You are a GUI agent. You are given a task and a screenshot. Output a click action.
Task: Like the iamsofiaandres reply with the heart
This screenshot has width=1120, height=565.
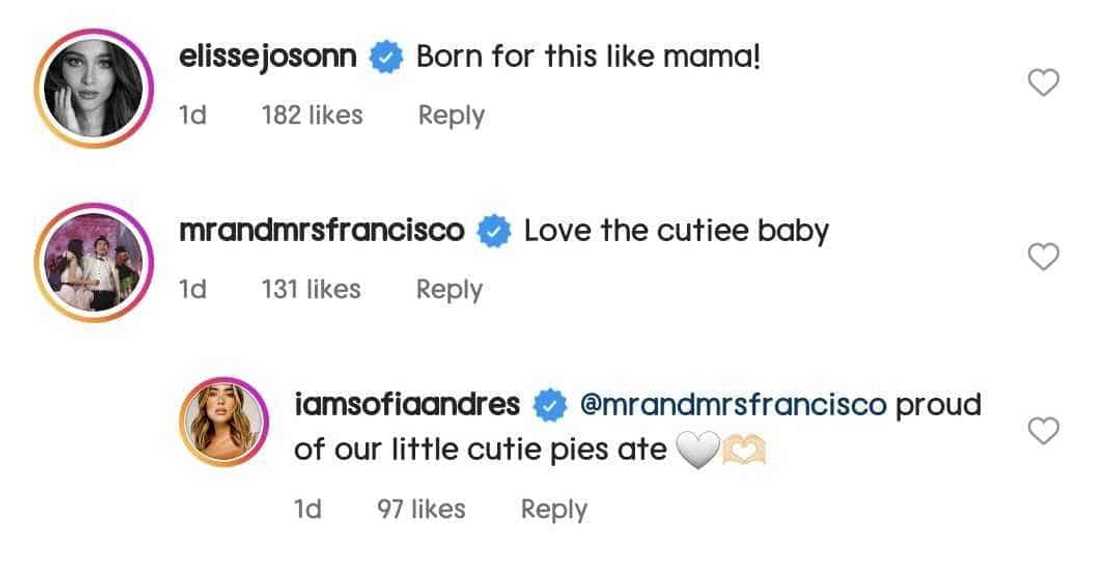(1044, 431)
